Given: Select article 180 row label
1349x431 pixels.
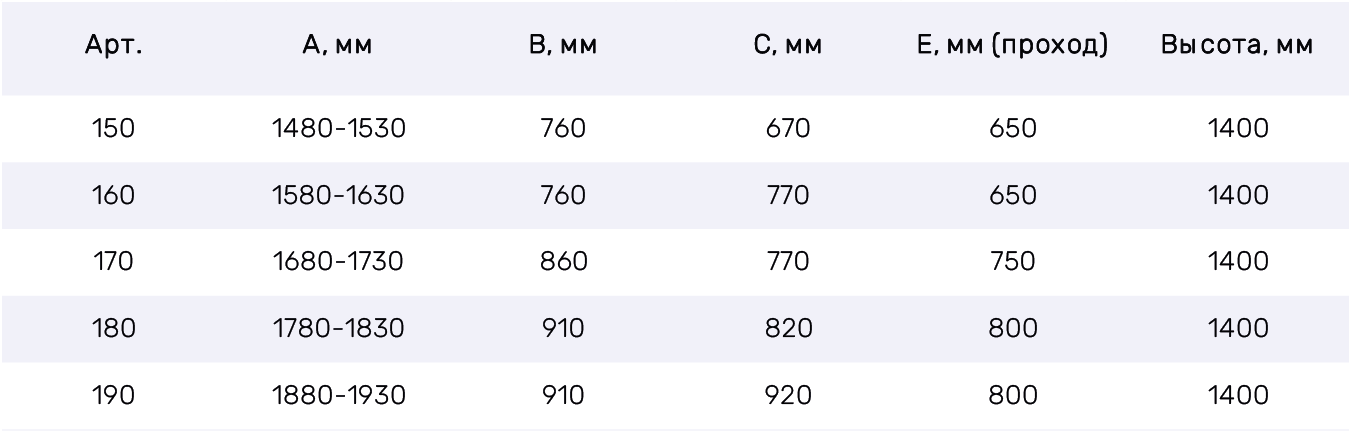Looking at the screenshot, I should 113,329.
